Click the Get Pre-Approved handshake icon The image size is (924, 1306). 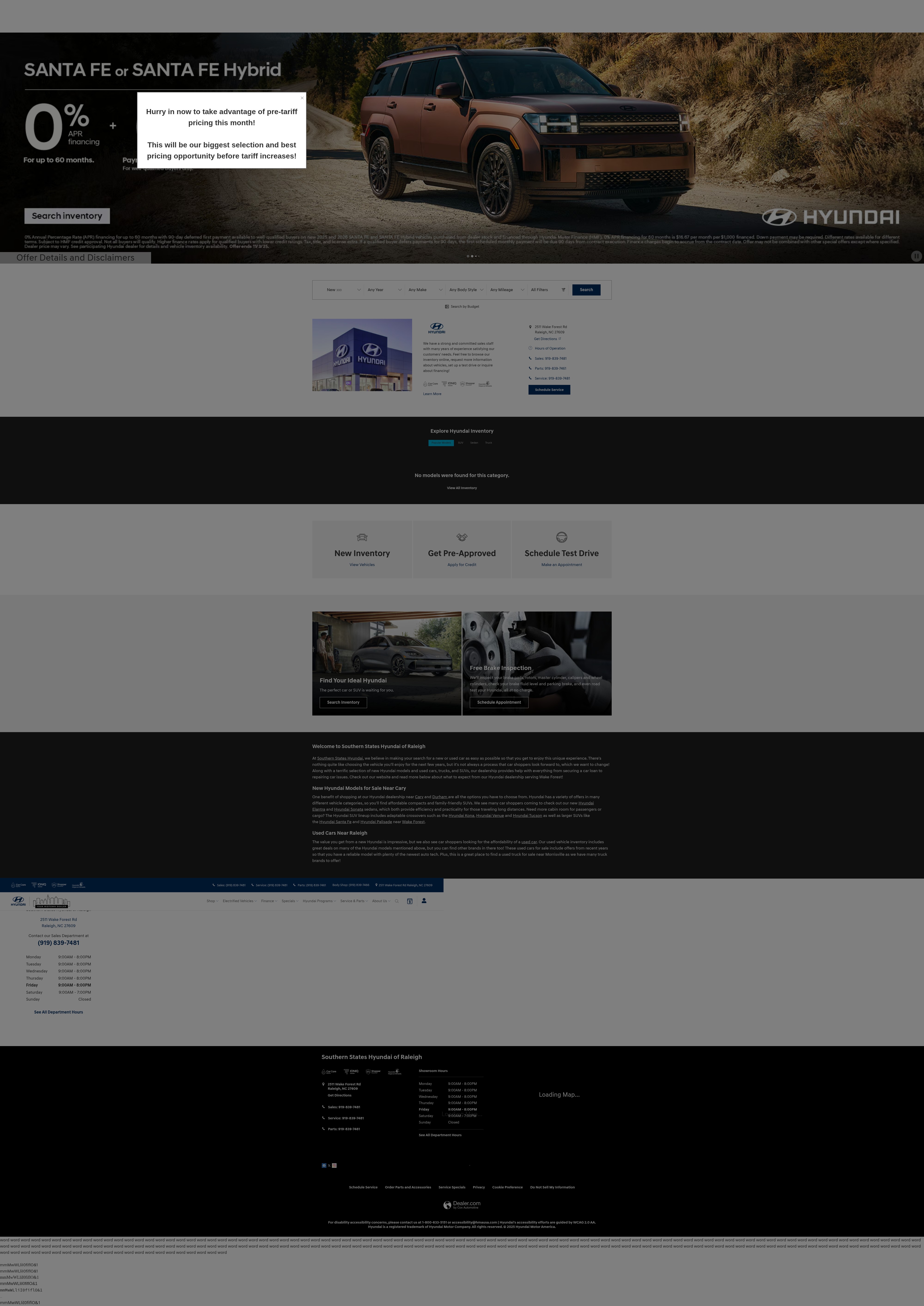(462, 537)
